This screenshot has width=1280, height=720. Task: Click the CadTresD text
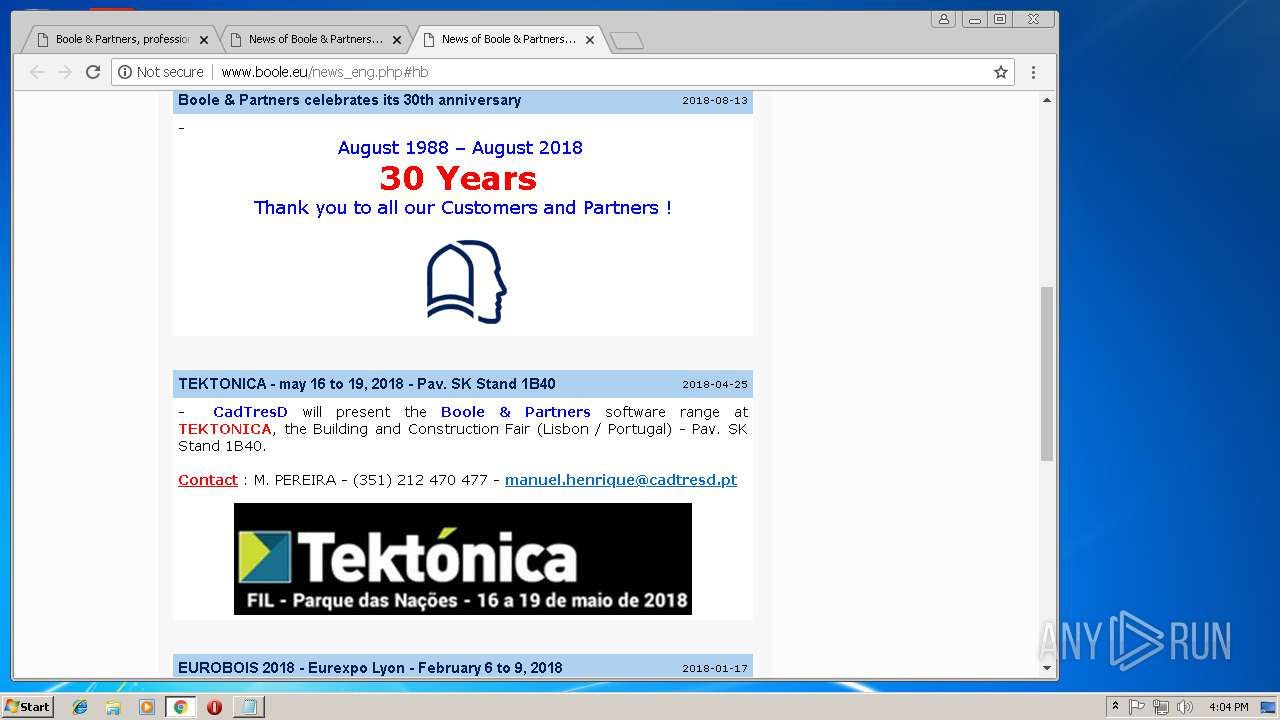point(250,412)
